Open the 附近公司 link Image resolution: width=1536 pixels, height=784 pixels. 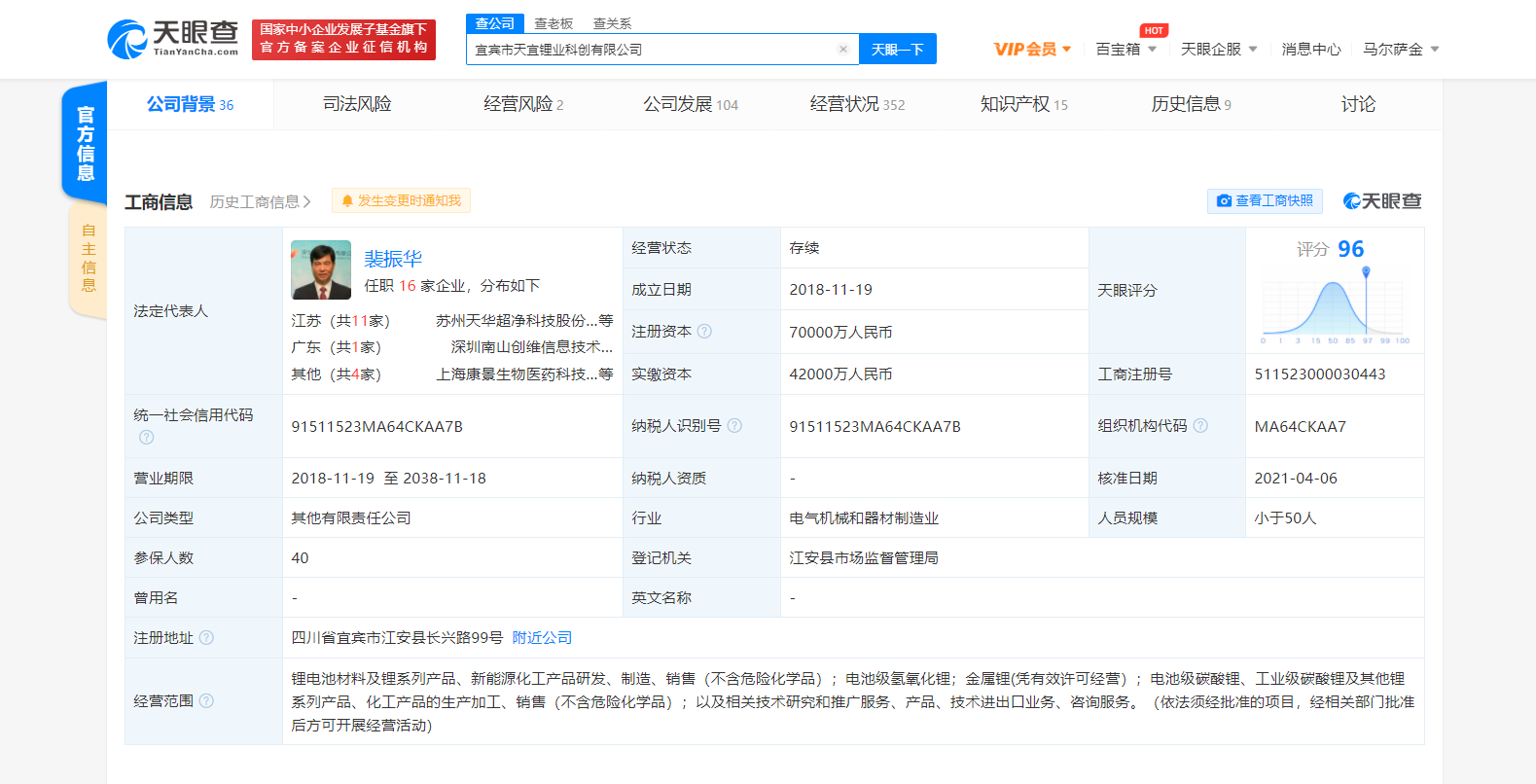pyautogui.click(x=542, y=637)
